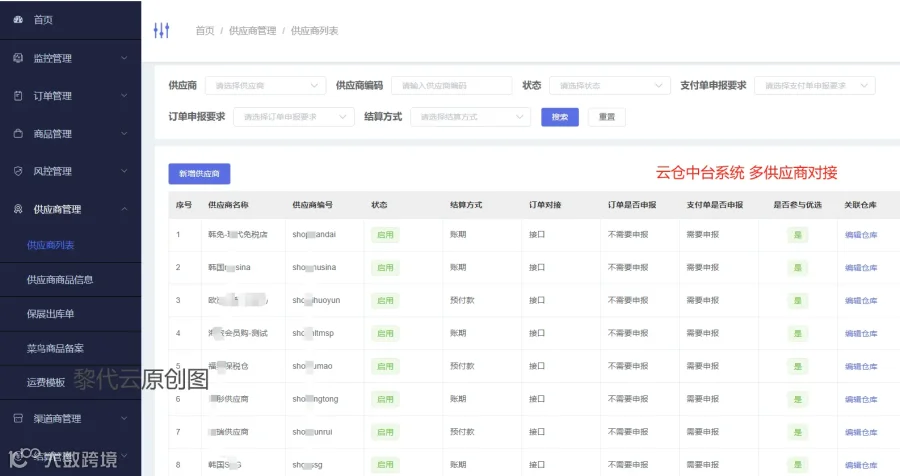Open the 状态 filter dropdown
The height and width of the screenshot is (476, 900).
coord(610,86)
